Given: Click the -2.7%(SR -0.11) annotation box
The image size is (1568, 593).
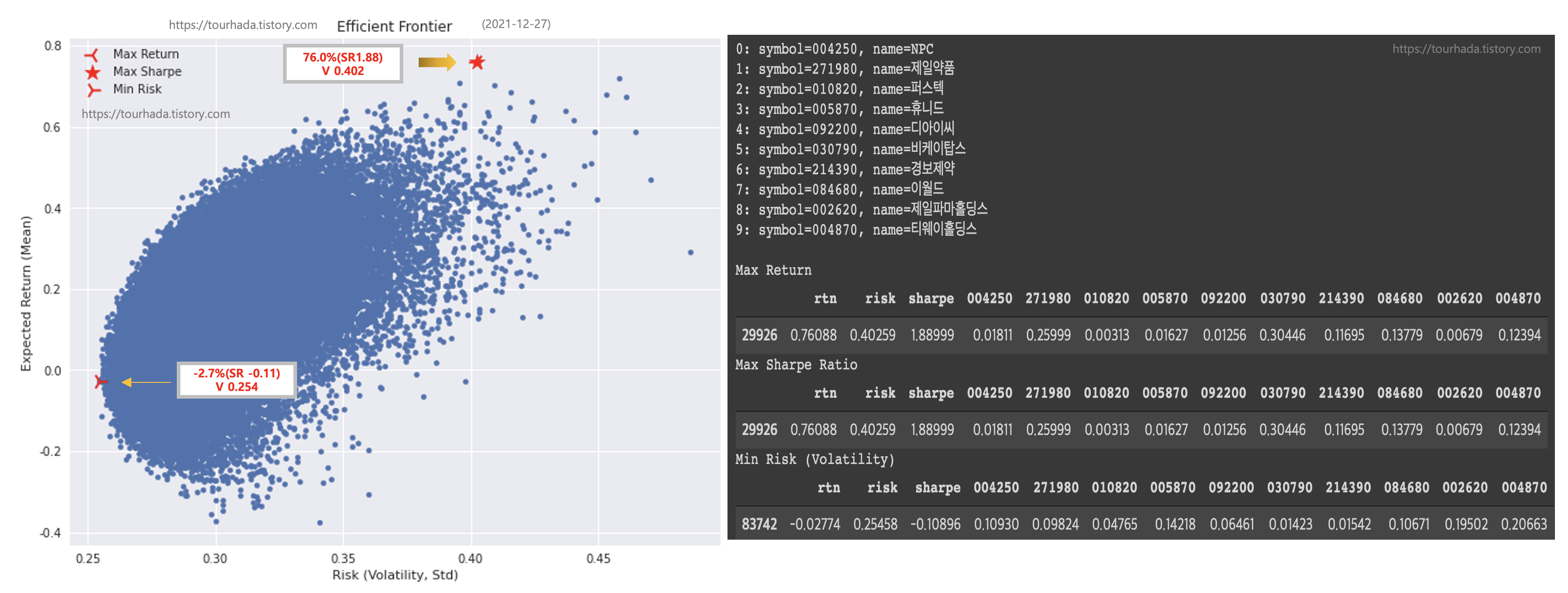Looking at the screenshot, I should coord(236,380).
